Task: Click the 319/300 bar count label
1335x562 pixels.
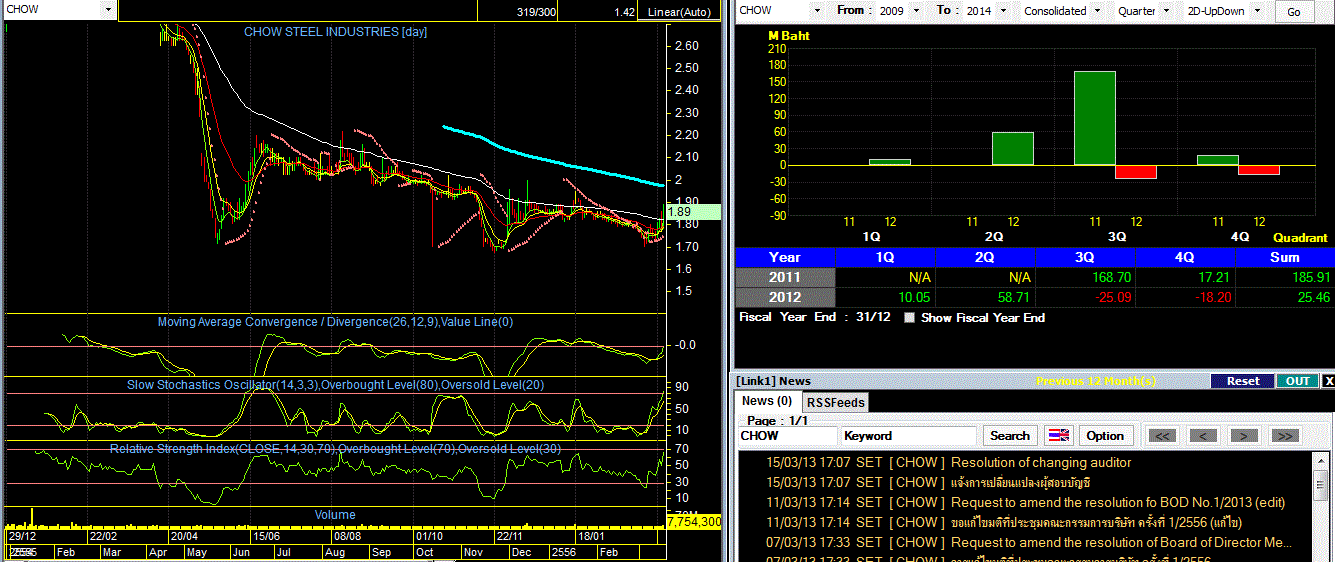Action: tap(538, 11)
